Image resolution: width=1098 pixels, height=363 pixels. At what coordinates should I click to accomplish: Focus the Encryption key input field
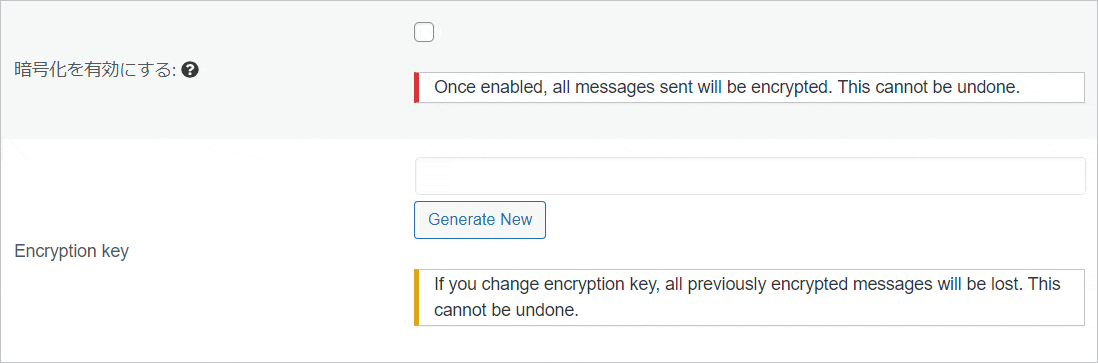click(x=750, y=176)
